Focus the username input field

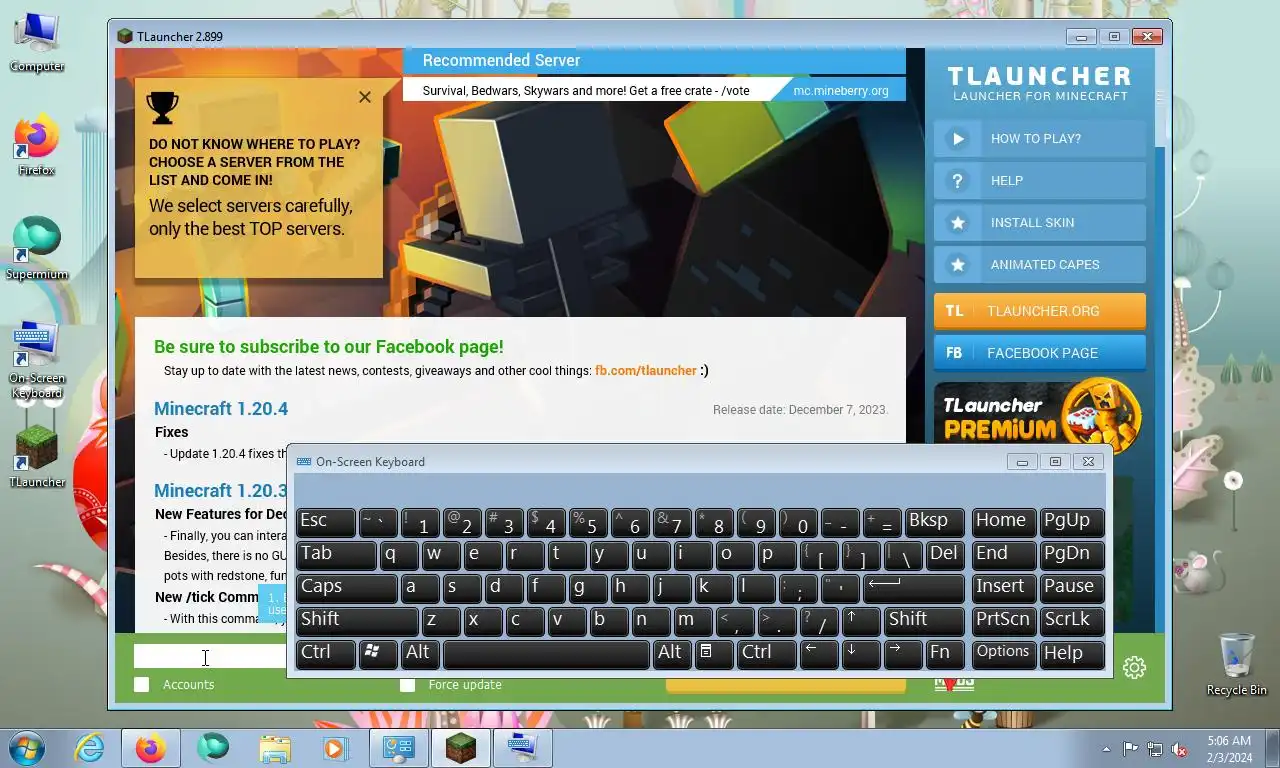pyautogui.click(x=210, y=657)
